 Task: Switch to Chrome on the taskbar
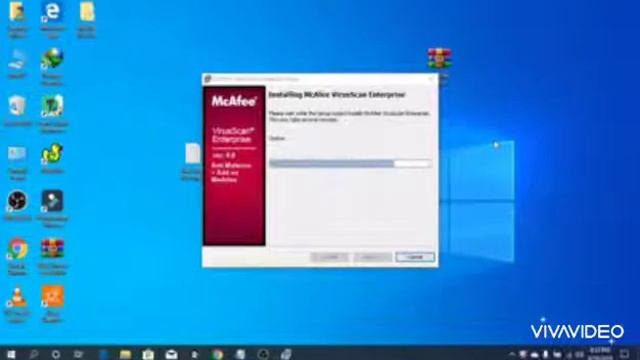coord(218,354)
